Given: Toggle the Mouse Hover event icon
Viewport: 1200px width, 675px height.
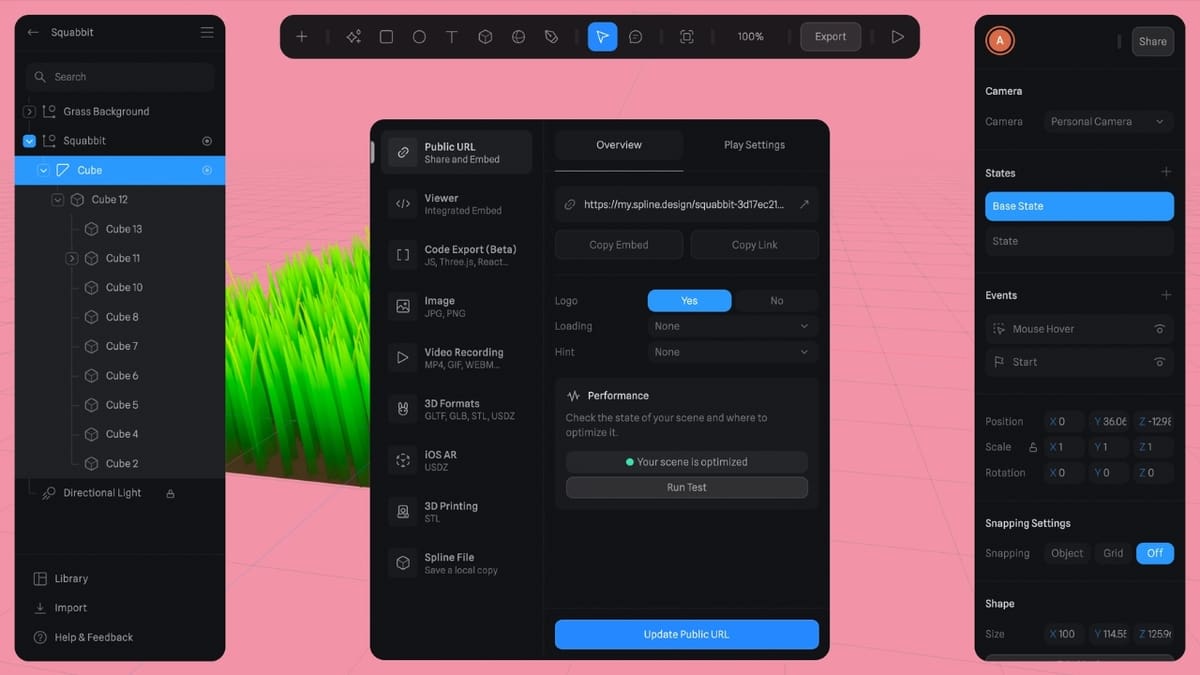Looking at the screenshot, I should pyautogui.click(x=1159, y=329).
